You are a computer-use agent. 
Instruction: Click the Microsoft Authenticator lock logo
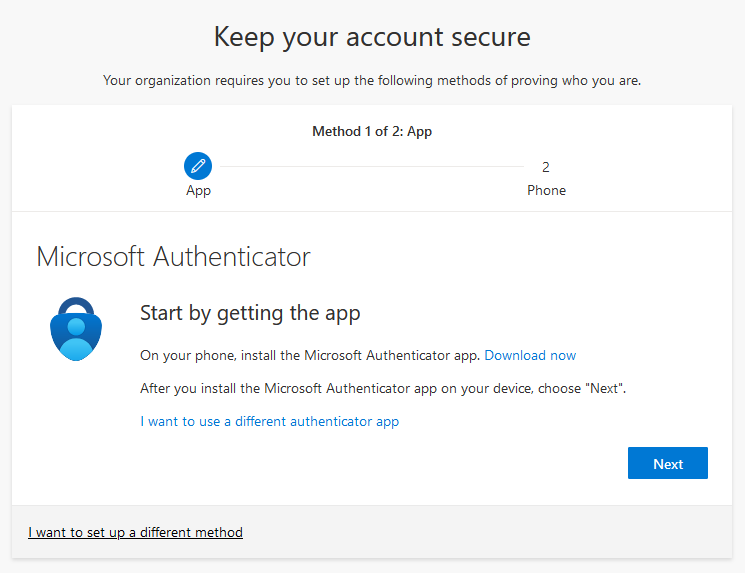point(76,329)
